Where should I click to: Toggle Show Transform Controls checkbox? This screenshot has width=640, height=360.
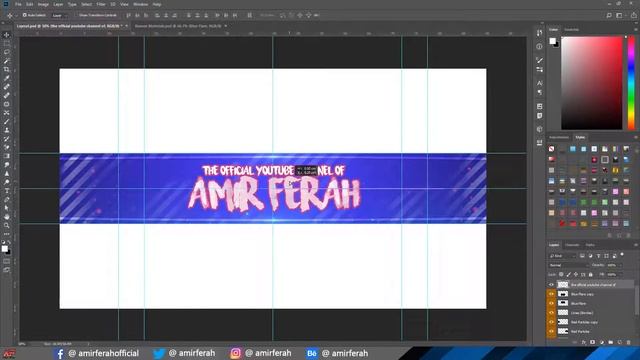point(77,16)
